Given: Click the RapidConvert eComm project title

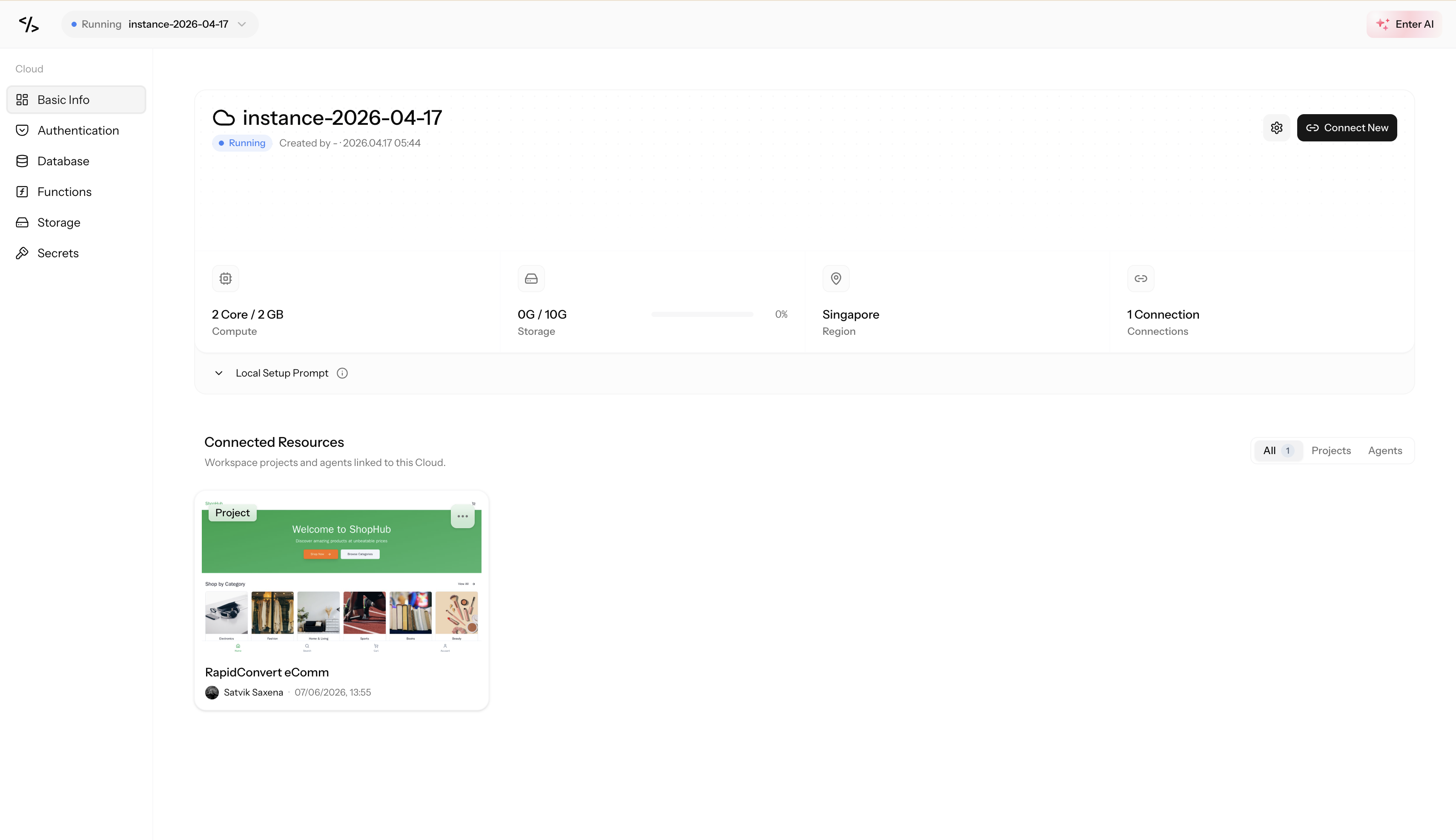Looking at the screenshot, I should 267,672.
